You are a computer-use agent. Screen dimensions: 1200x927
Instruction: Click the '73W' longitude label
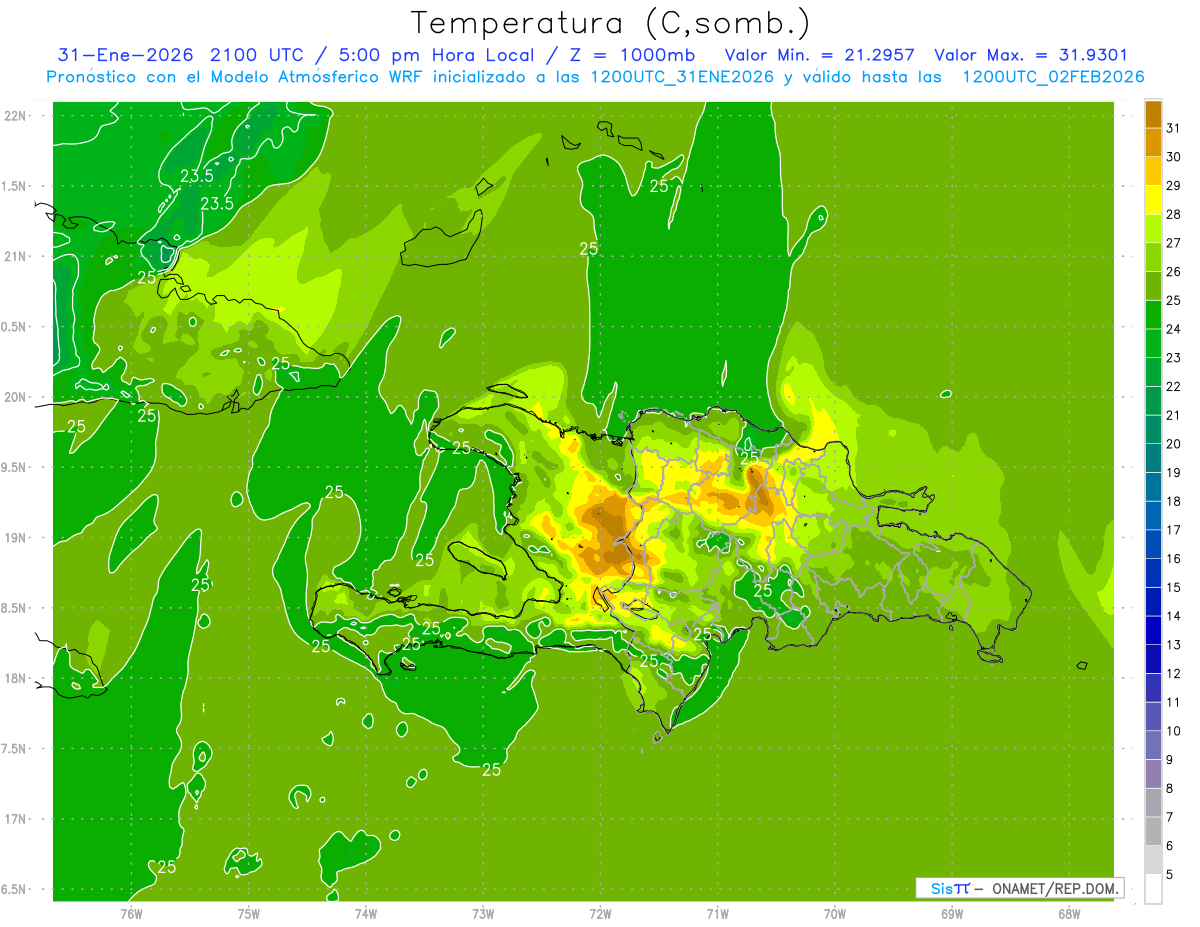483,913
